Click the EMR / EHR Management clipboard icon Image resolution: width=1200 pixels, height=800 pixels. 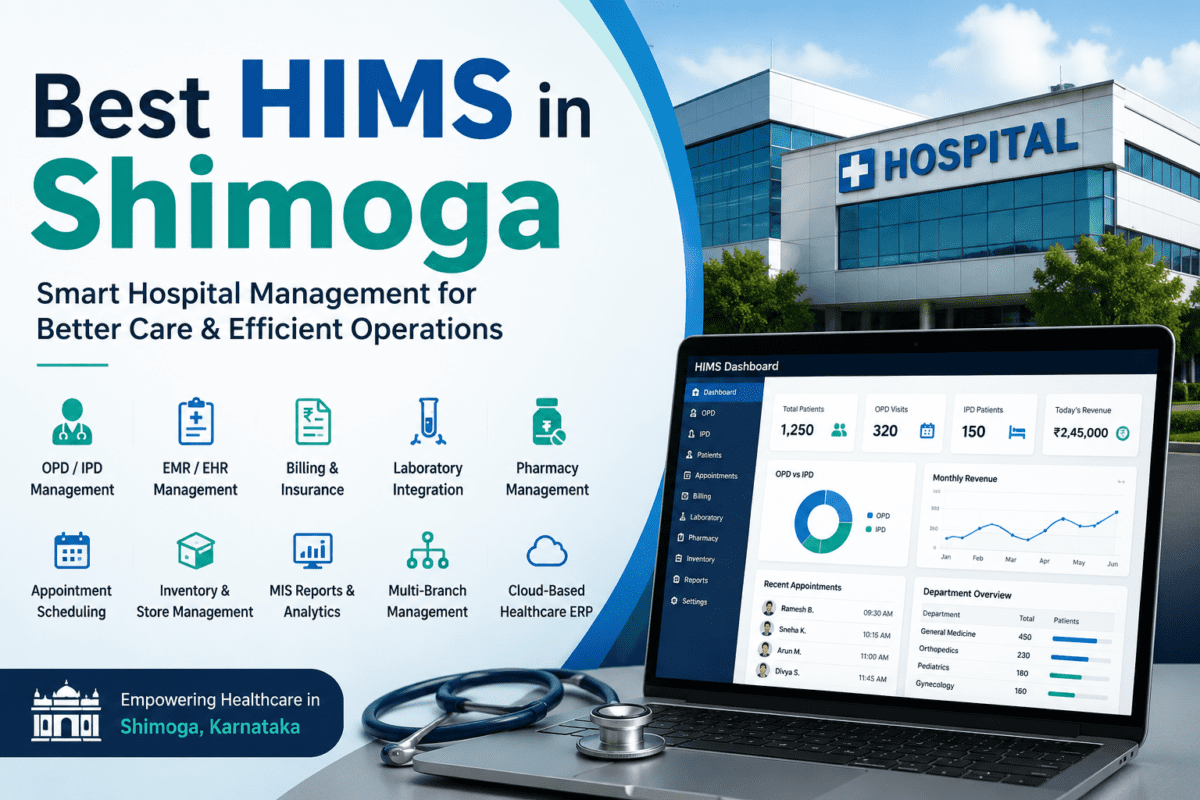196,421
